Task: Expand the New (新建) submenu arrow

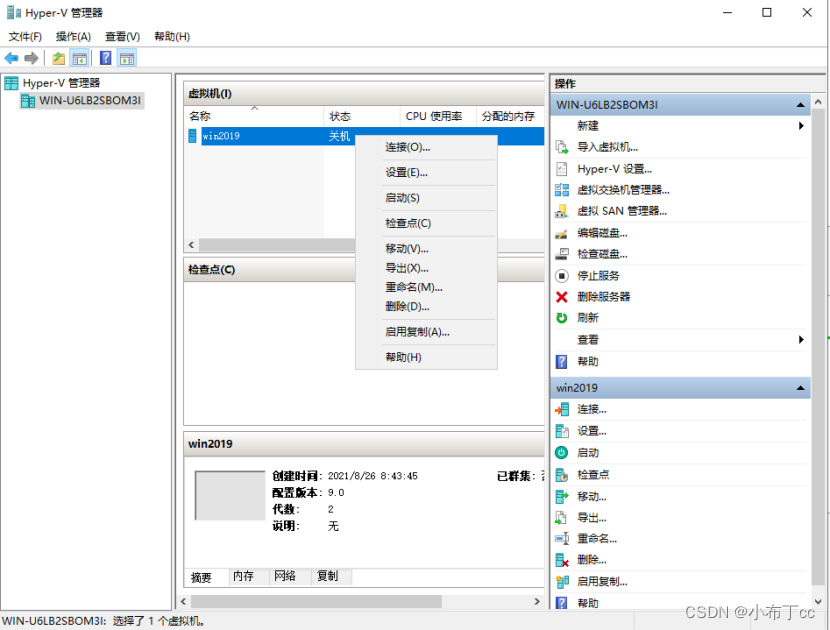Action: pos(801,126)
